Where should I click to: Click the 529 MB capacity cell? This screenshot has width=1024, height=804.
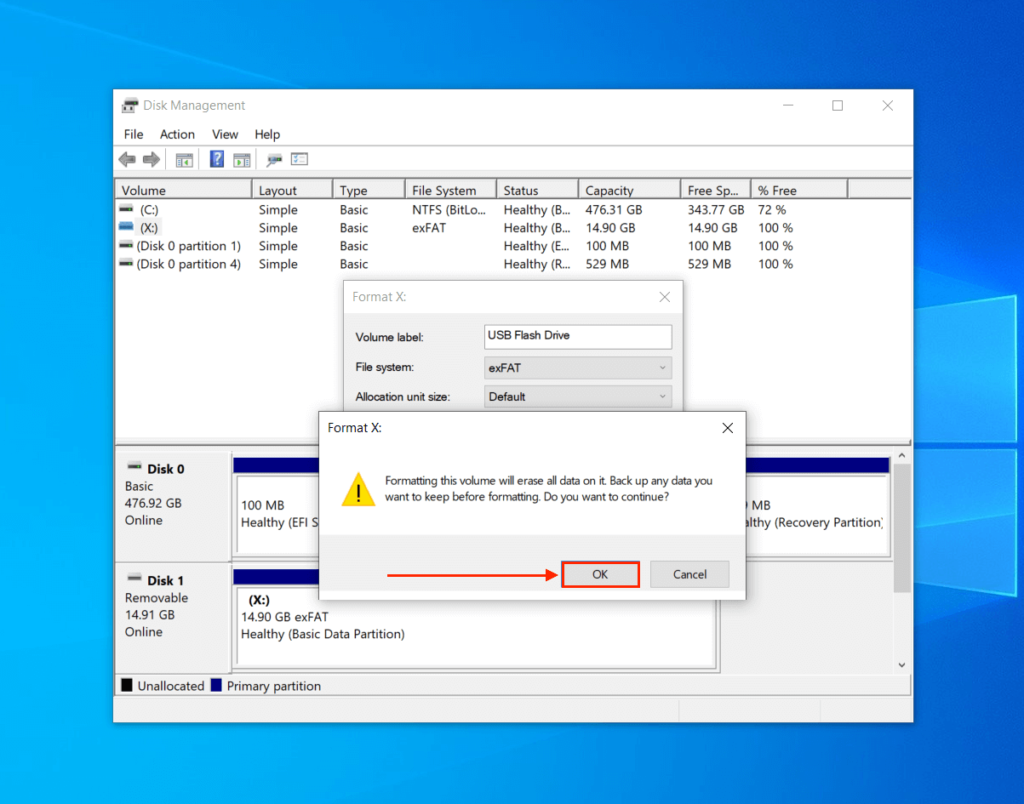607,265
